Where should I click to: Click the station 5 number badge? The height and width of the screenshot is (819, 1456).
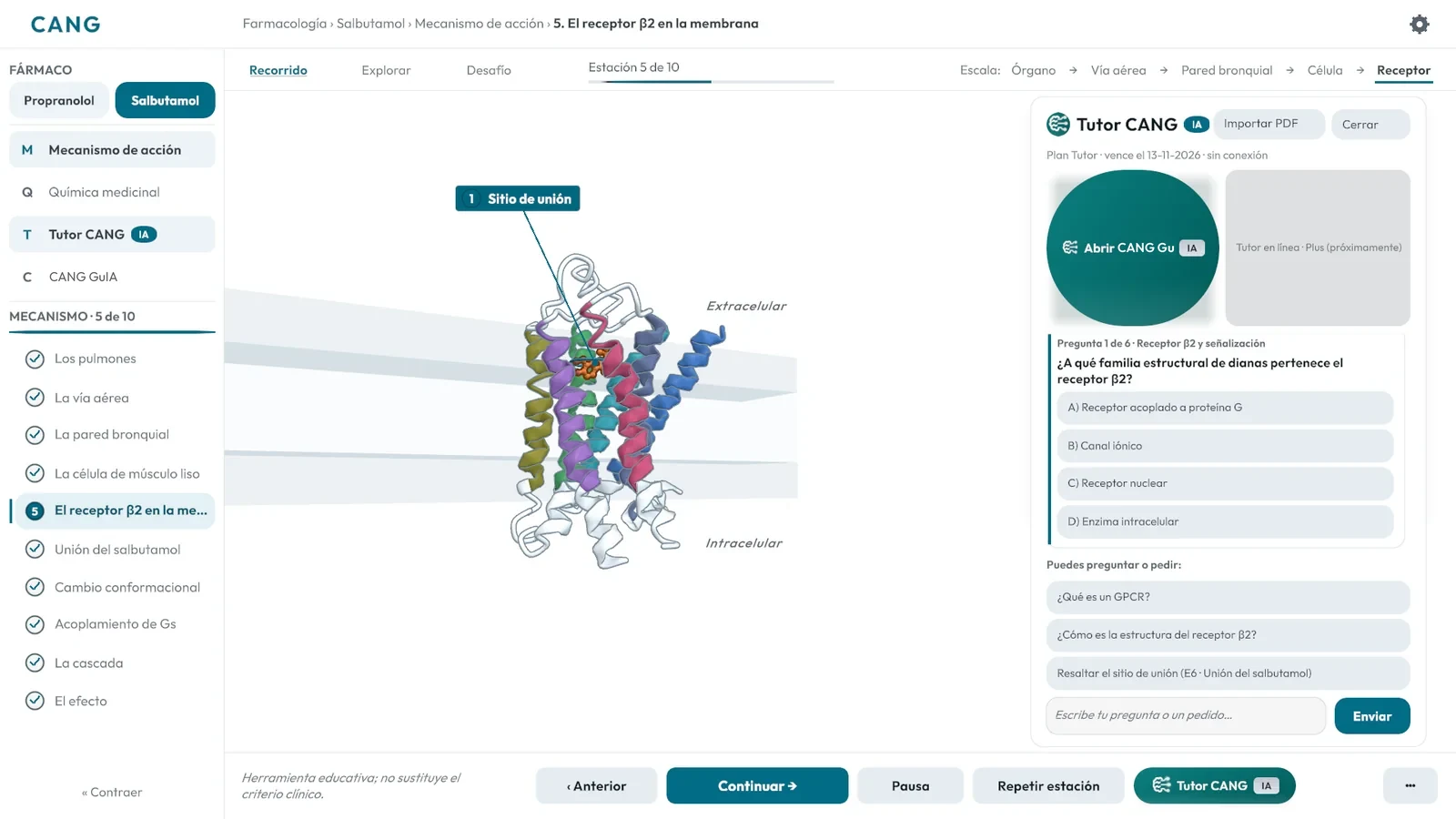click(x=35, y=511)
